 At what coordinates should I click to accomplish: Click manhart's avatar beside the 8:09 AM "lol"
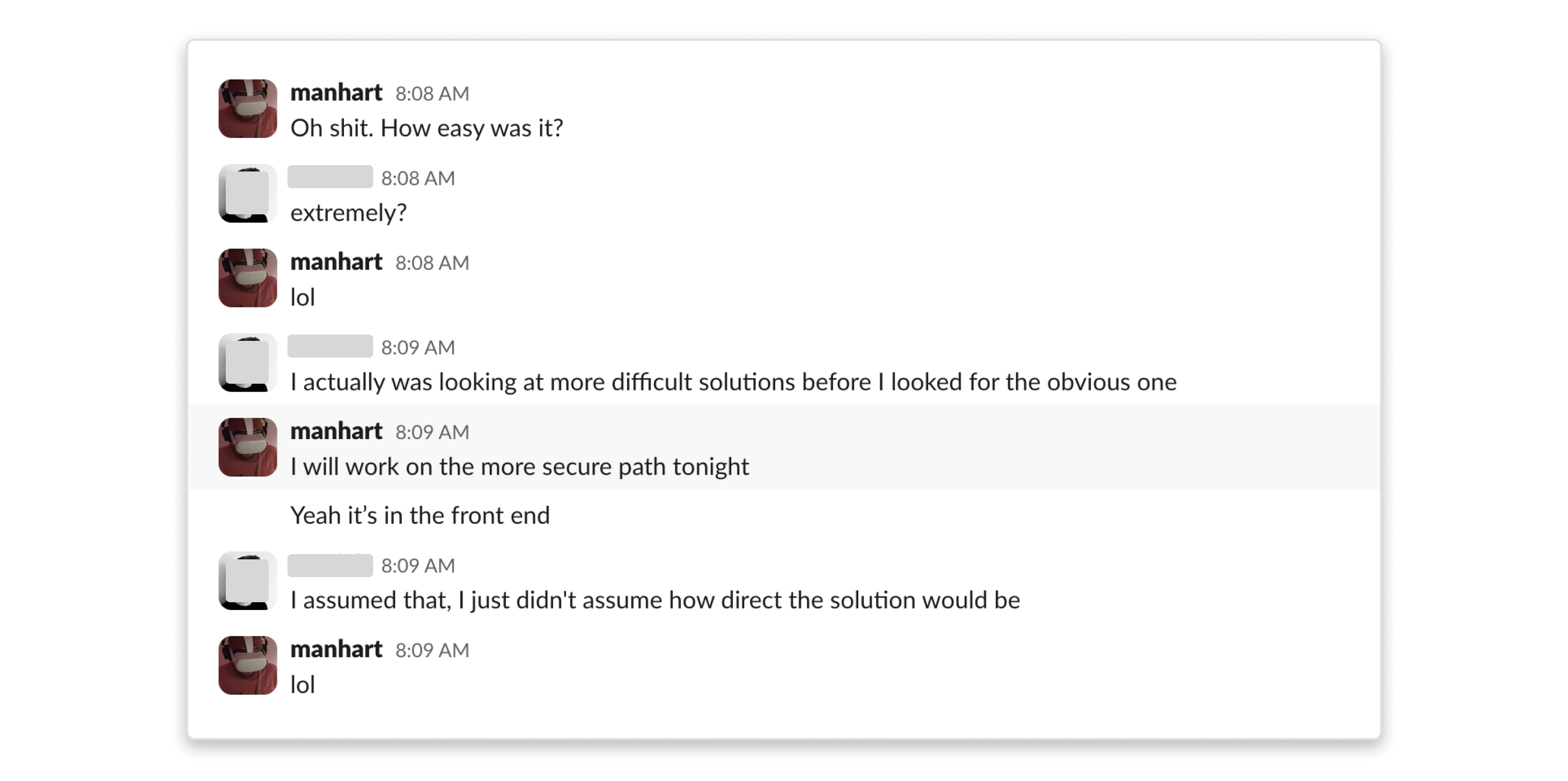point(248,665)
